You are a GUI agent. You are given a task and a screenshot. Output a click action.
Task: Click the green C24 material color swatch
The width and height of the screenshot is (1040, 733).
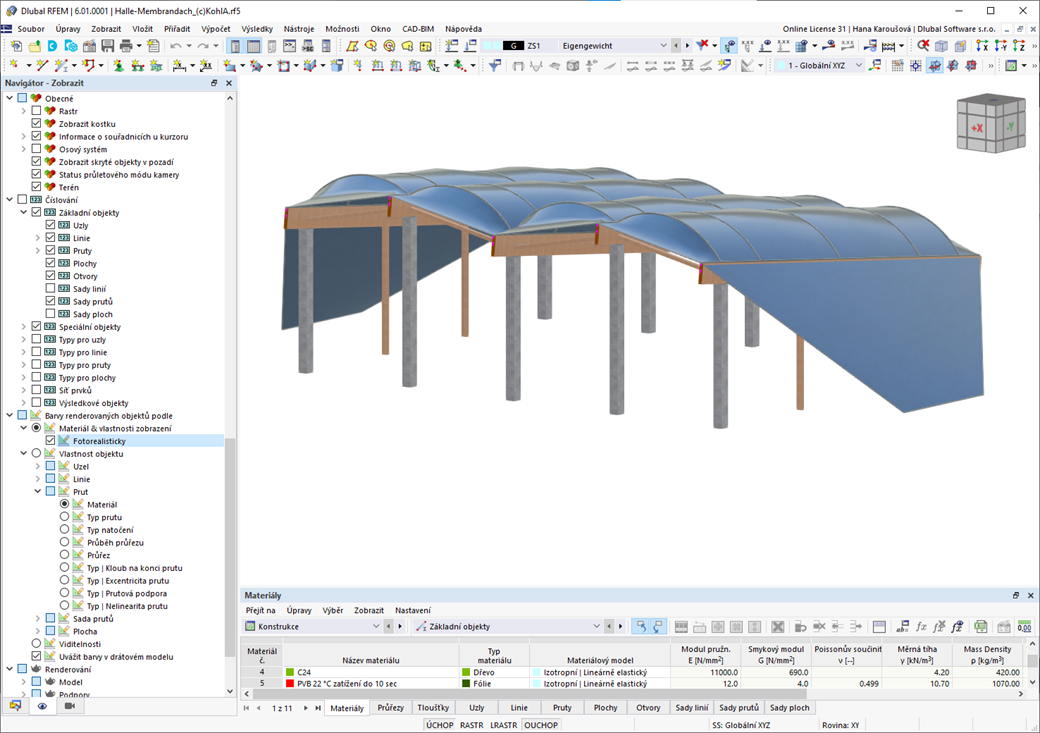(x=290, y=672)
